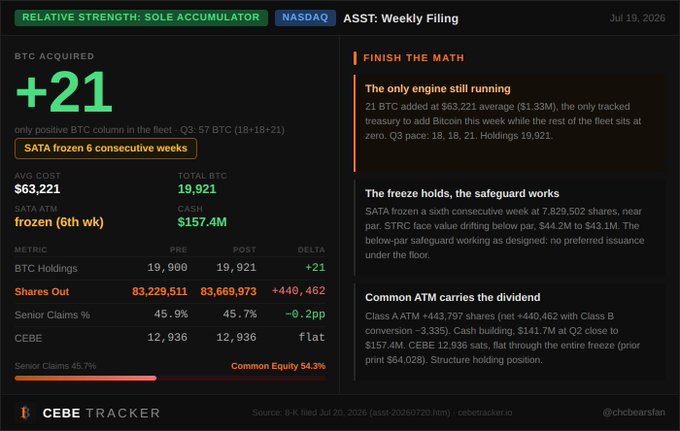Click the Senior Claims delta -0.2pp
680x431 pixels.
(x=305, y=314)
